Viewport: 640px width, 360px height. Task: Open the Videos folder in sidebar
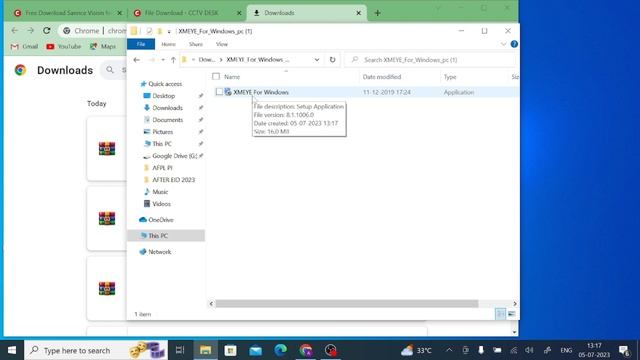161,204
